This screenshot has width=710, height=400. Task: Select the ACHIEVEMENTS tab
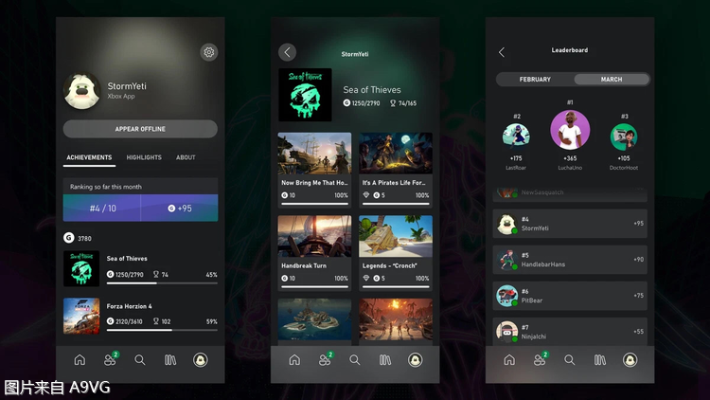[x=89, y=157]
